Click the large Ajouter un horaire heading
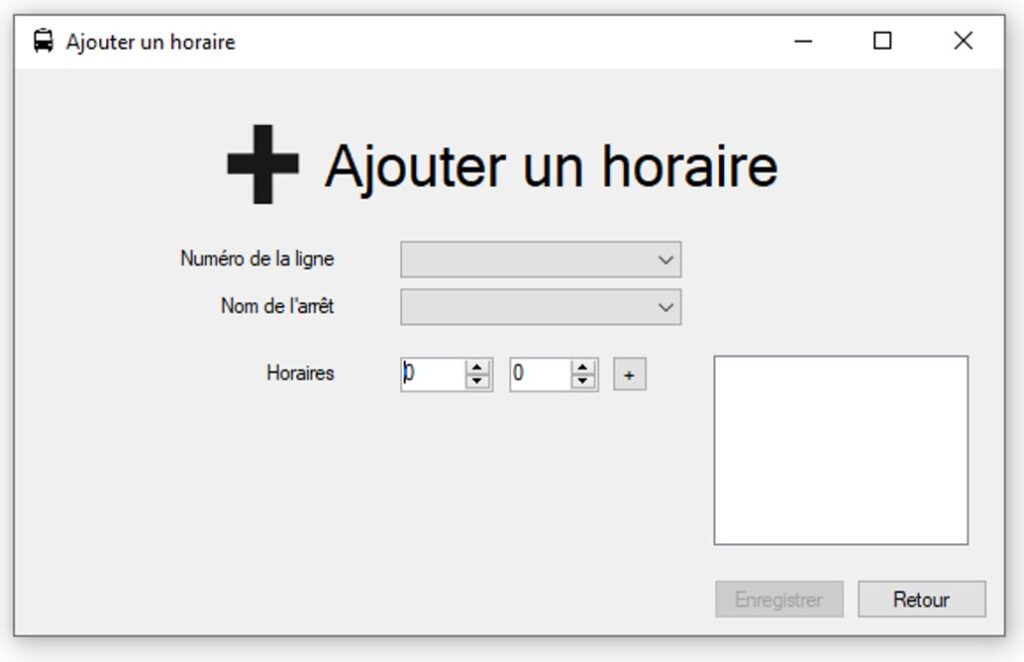Image resolution: width=1024 pixels, height=662 pixels. point(552,167)
